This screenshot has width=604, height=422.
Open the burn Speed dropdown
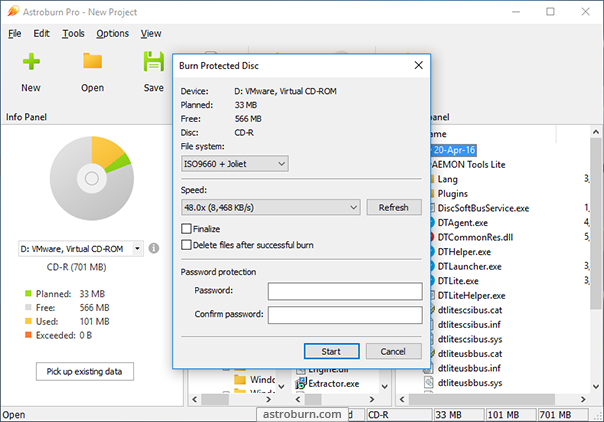(x=271, y=208)
